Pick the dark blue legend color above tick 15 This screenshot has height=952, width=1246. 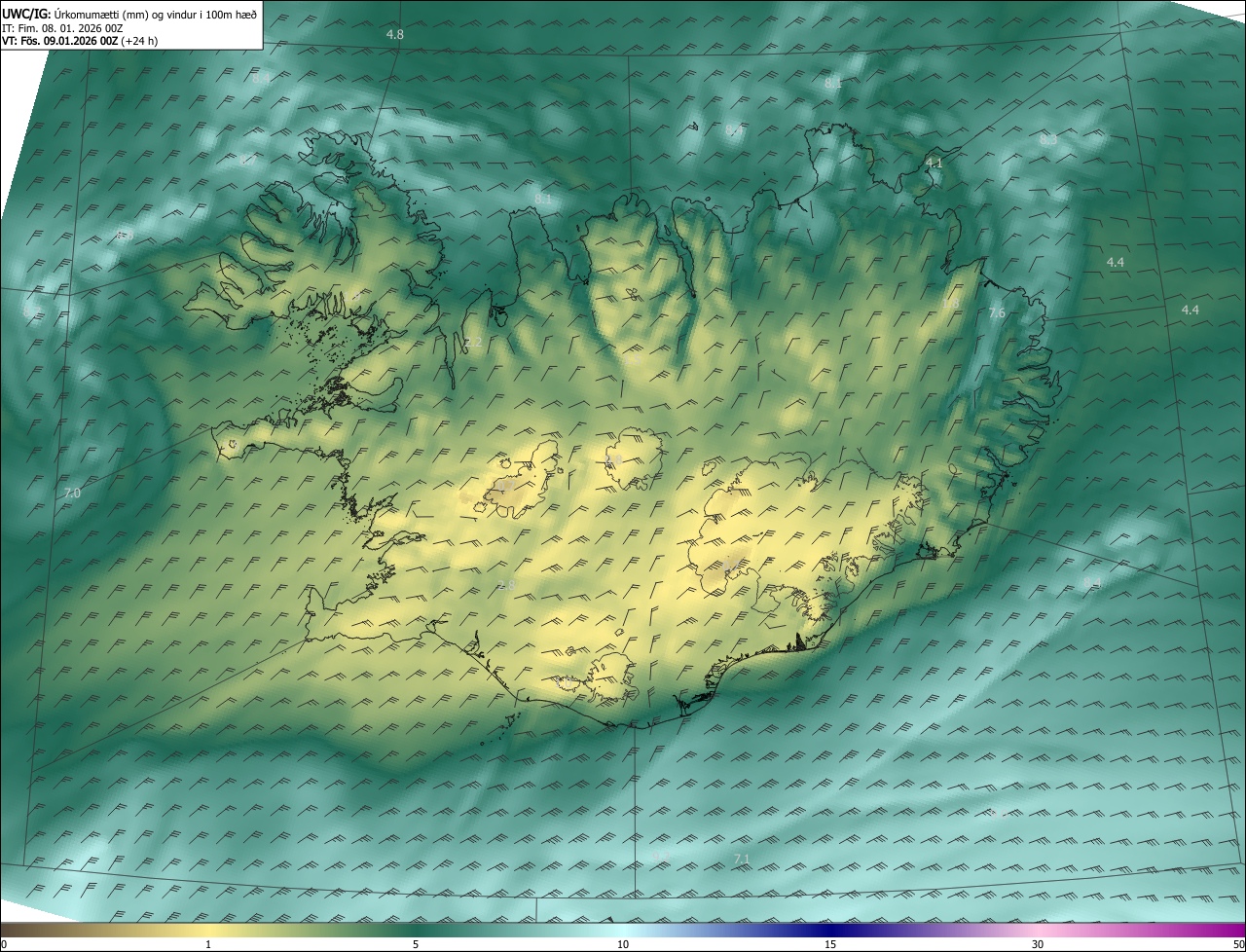pyautogui.click(x=830, y=930)
